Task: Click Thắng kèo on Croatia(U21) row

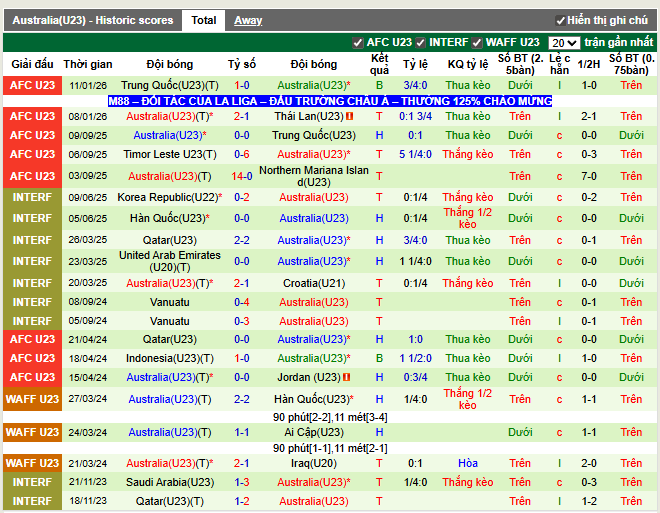Action: (468, 283)
